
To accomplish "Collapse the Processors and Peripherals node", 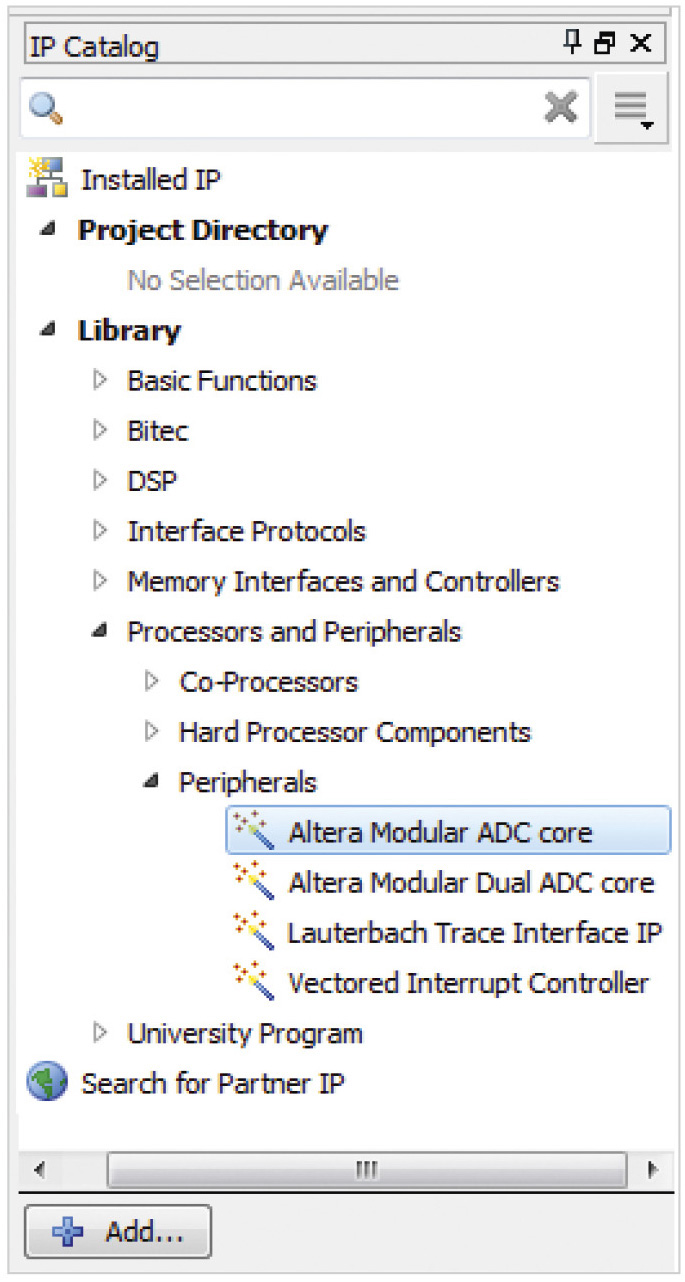I will click(99, 631).
